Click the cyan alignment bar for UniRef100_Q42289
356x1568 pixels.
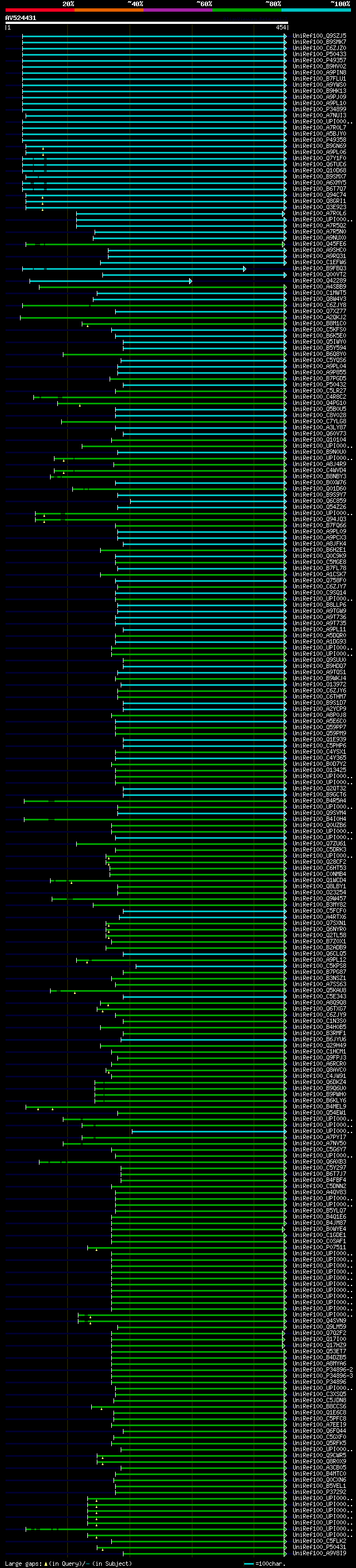coord(111,280)
